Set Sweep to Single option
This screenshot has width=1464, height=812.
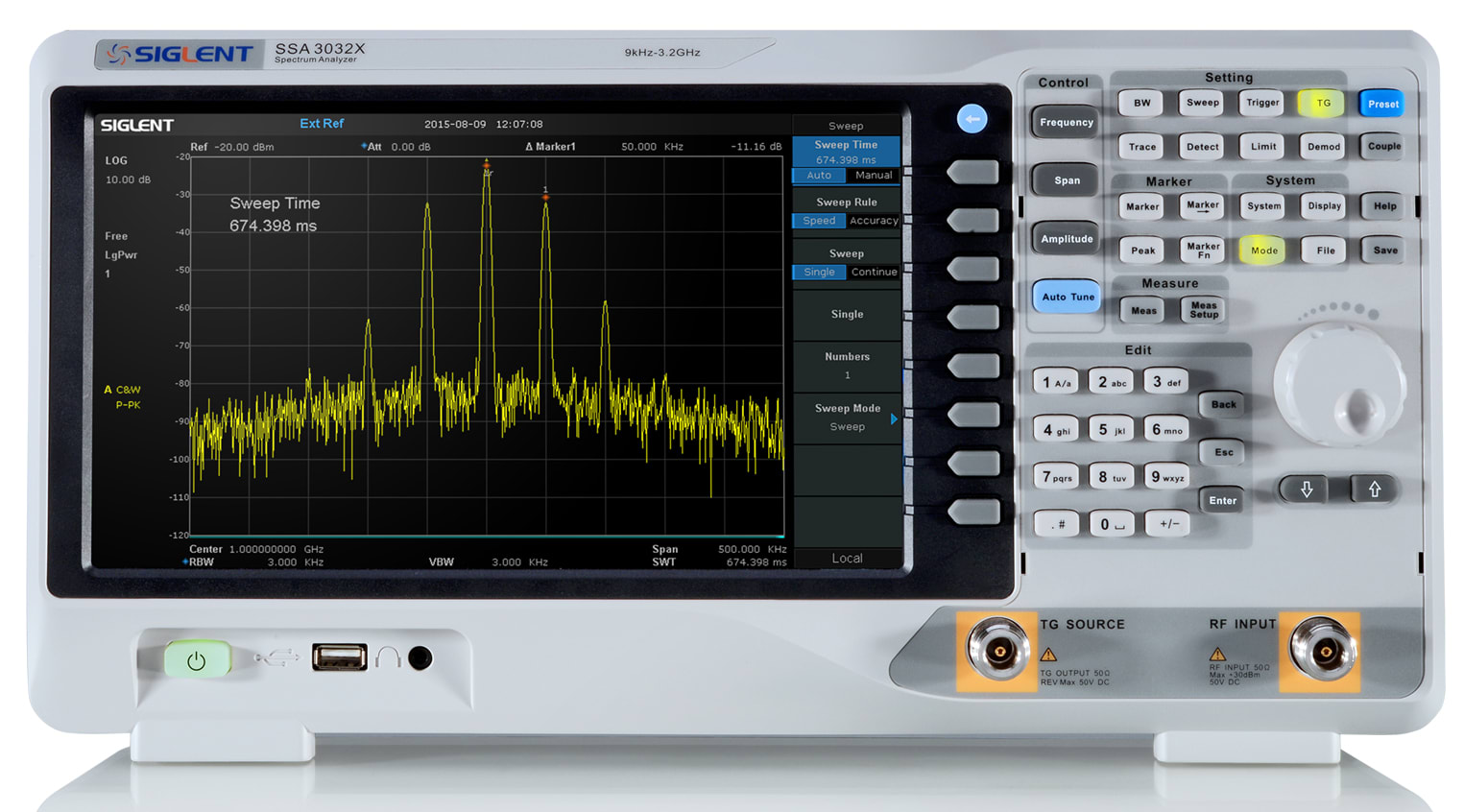tap(819, 273)
